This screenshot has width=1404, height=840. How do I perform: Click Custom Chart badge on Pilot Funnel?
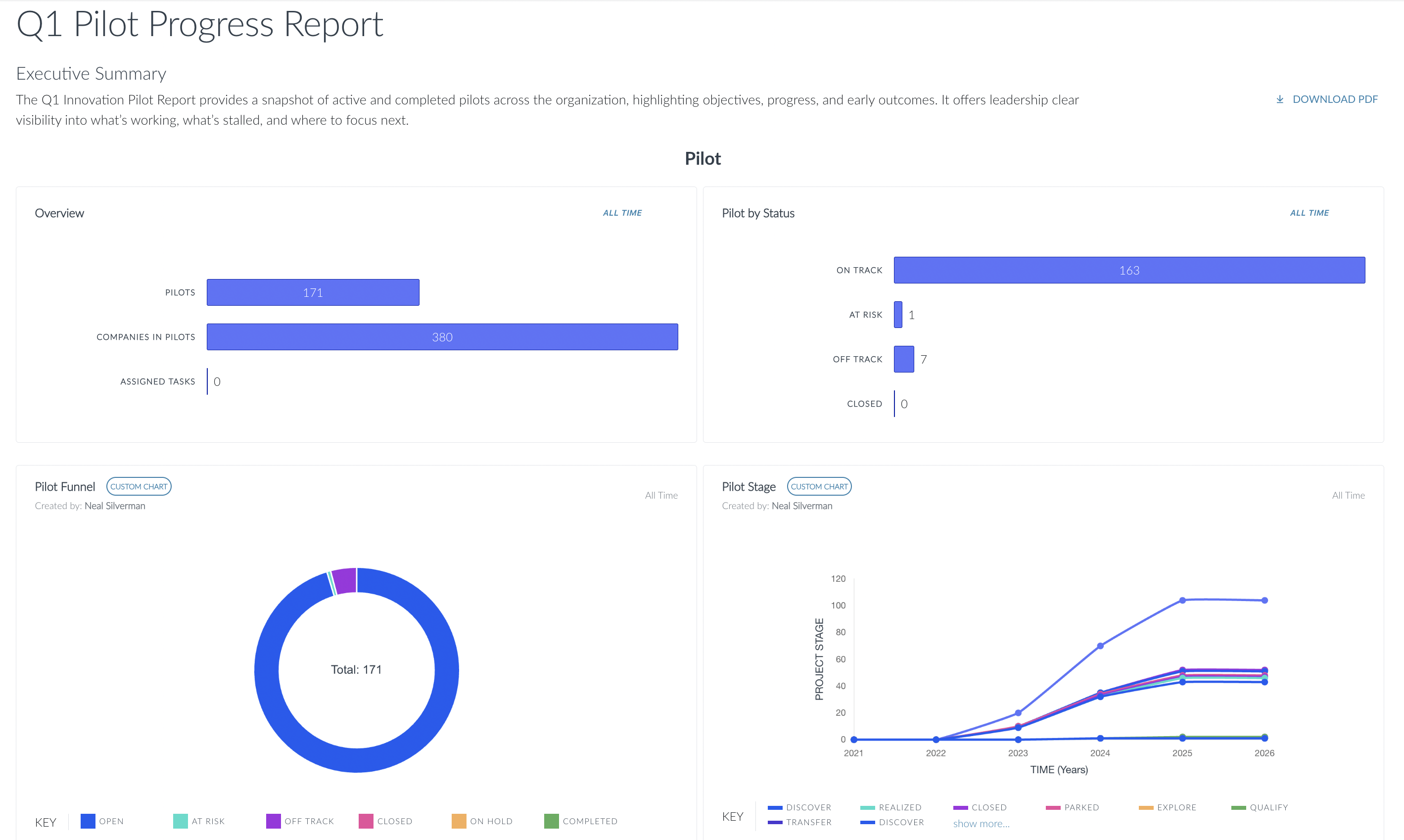139,486
